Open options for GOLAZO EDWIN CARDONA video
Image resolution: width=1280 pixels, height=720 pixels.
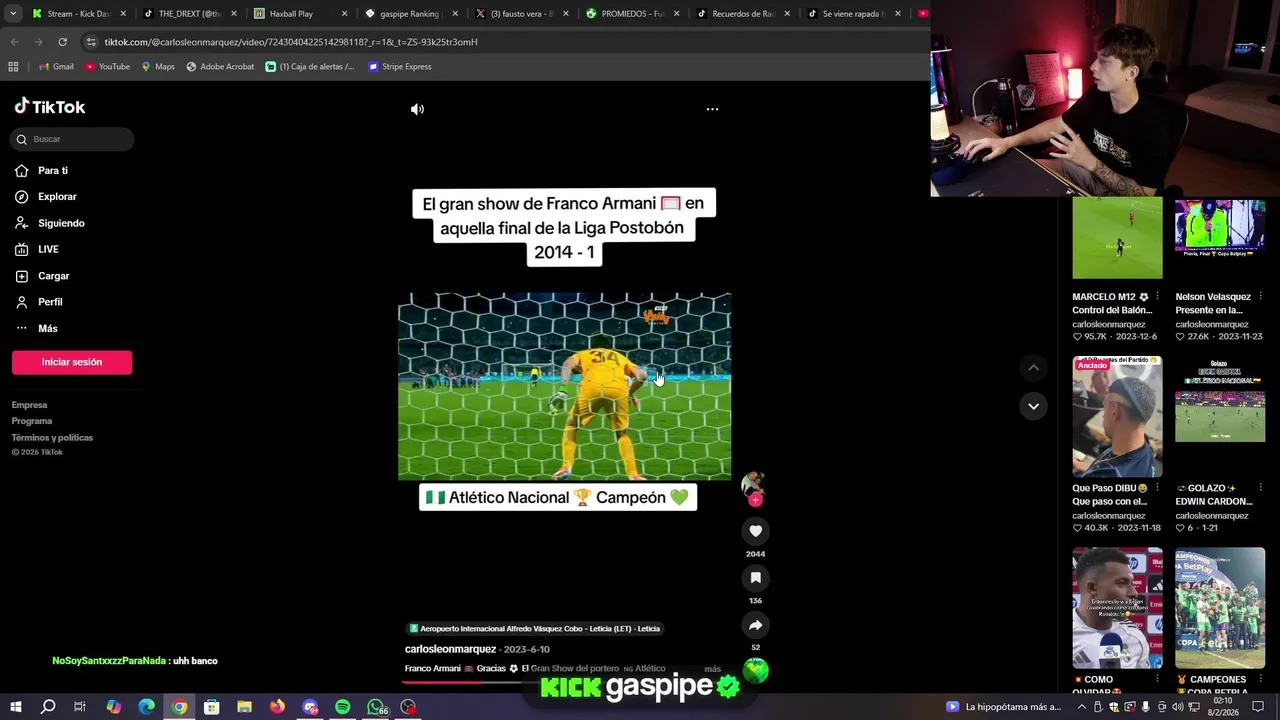[x=1260, y=488]
